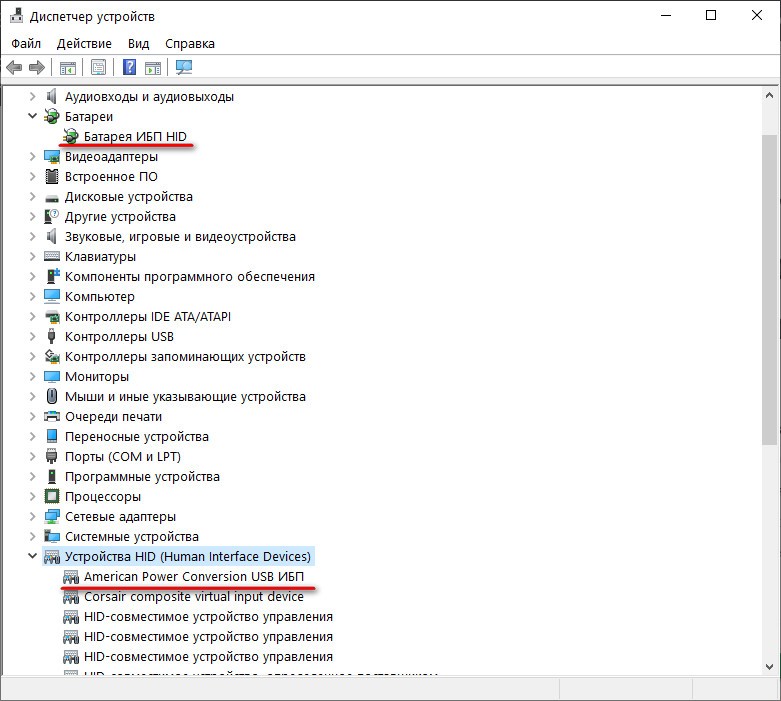Show/hide console tree toolbar icon

click(68, 67)
